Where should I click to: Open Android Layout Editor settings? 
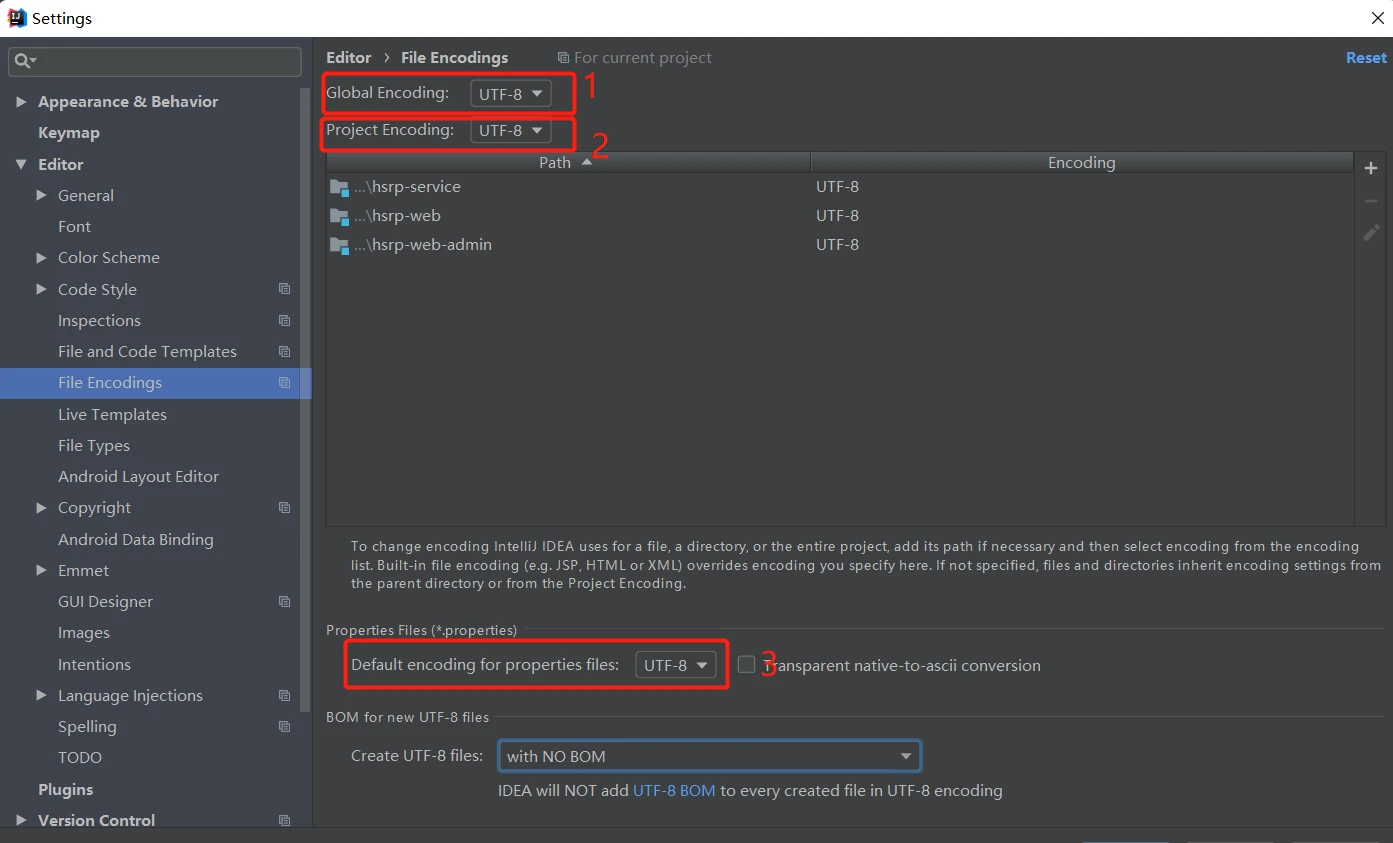tap(138, 476)
